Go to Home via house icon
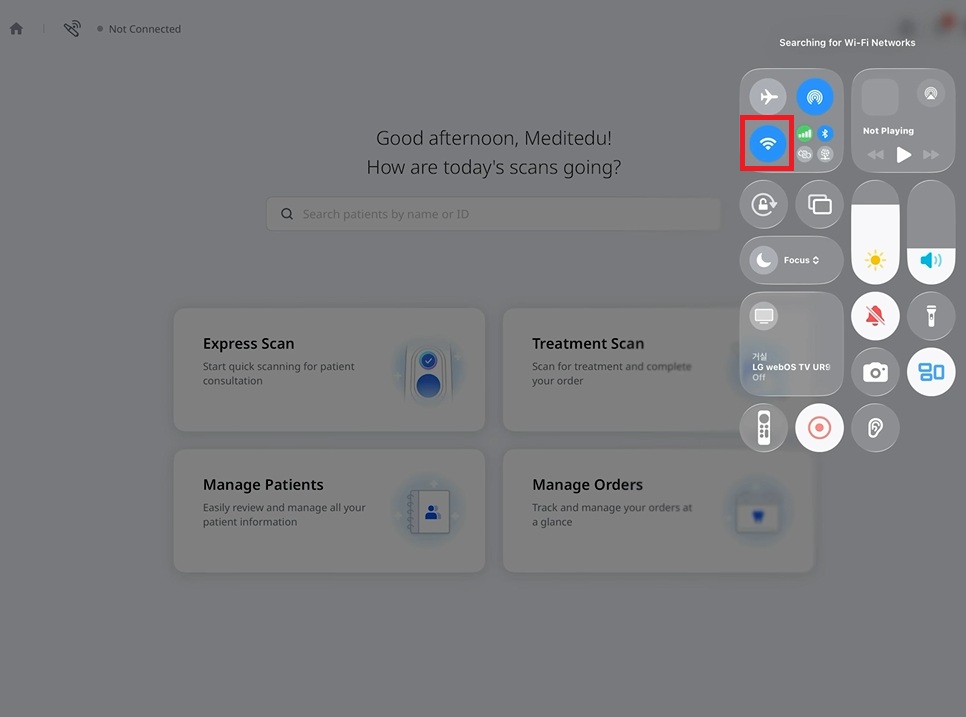Screen dimensions: 966x717 click(17, 28)
